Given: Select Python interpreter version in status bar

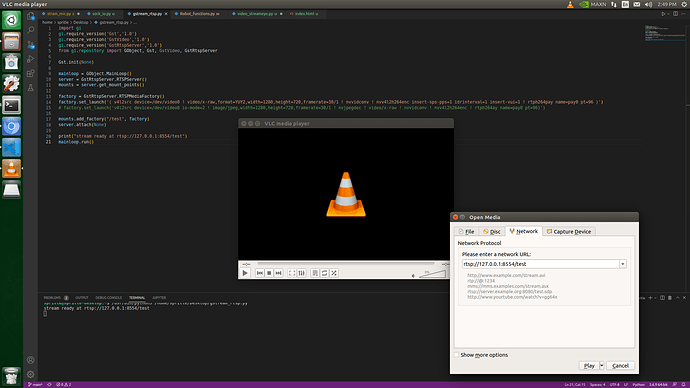Looking at the screenshot, I should (658, 384).
